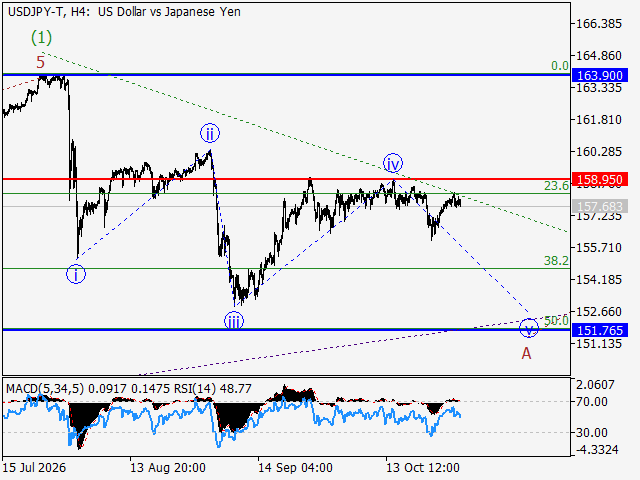Click the 154.185 price axis value
The image size is (640, 480).
599,280
